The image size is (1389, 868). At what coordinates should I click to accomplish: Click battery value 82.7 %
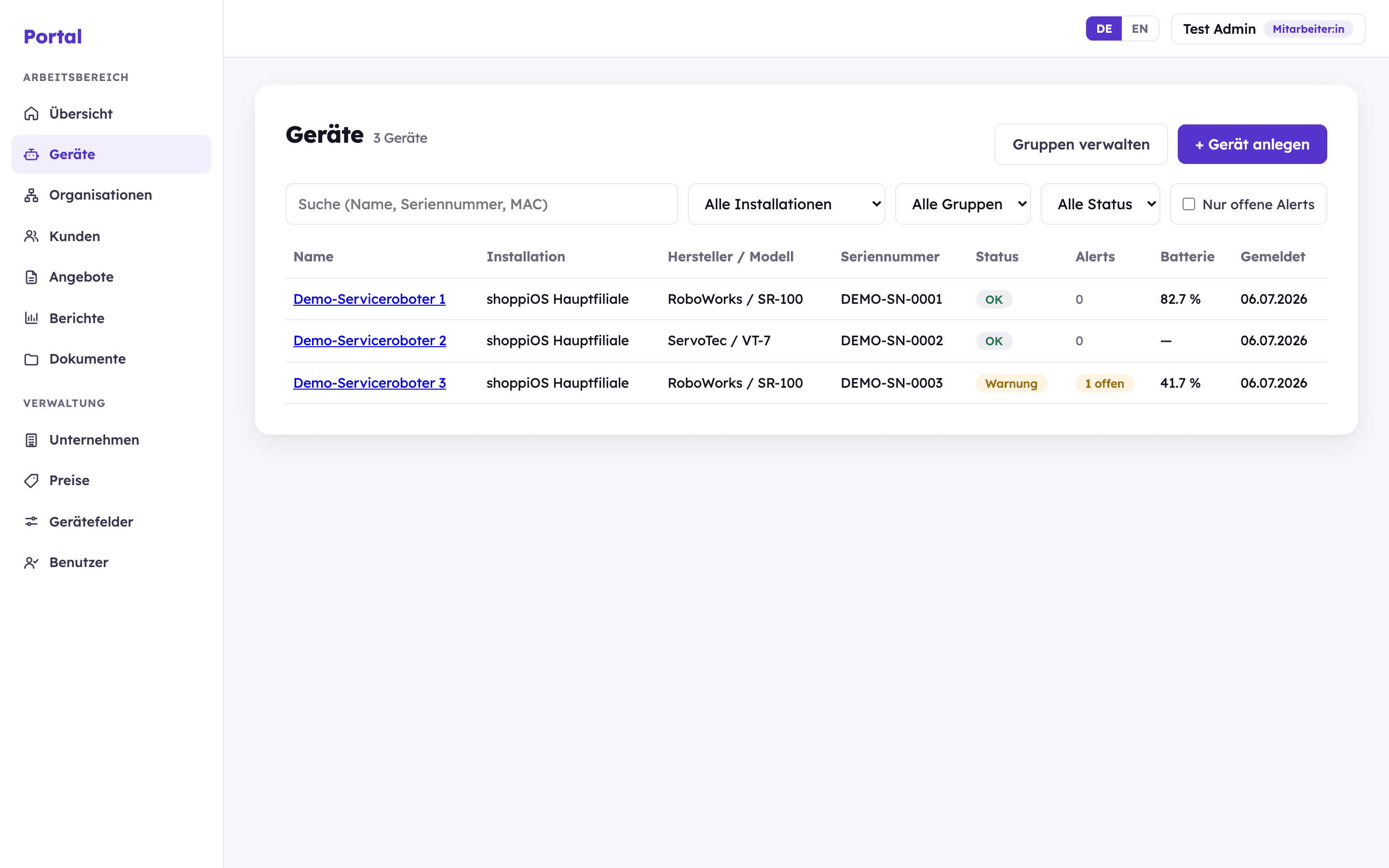pos(1180,299)
